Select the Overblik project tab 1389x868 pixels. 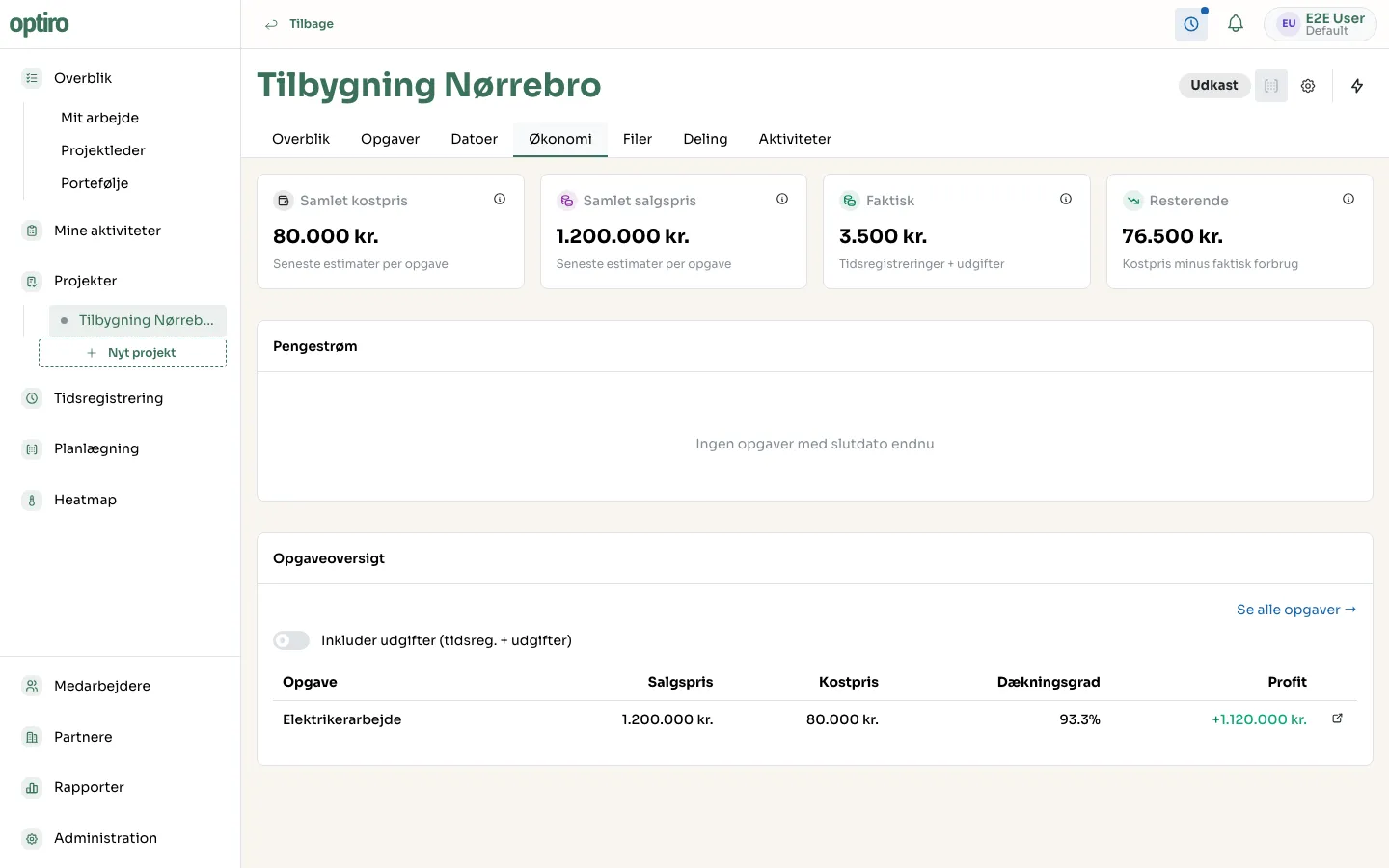tap(301, 139)
